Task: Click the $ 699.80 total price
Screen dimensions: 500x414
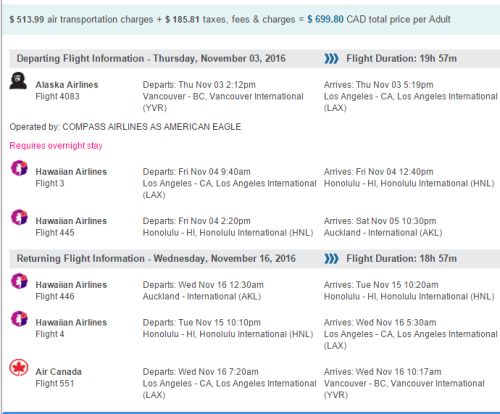Action: (325, 19)
